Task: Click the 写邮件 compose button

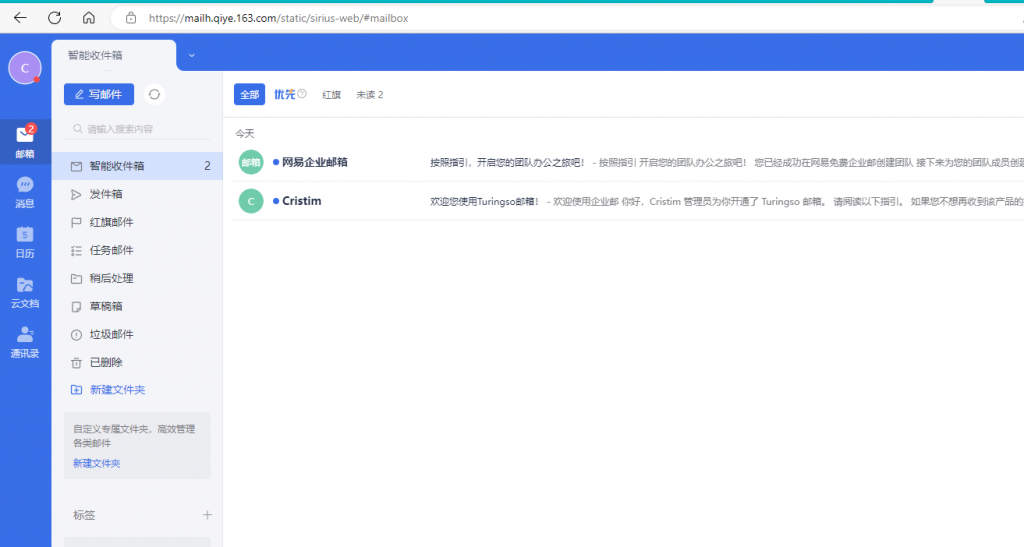Action: 99,94
